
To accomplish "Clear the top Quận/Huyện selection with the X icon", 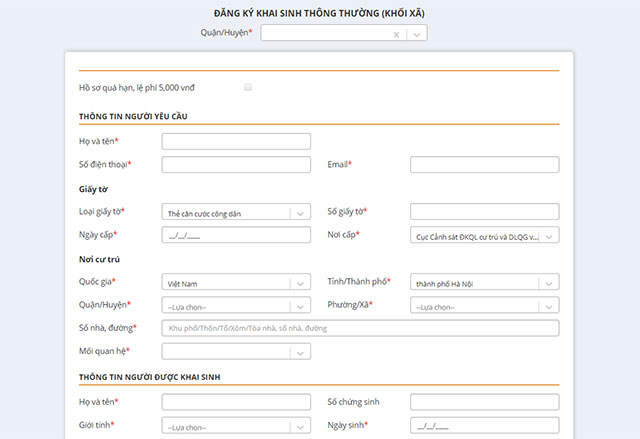I will point(396,34).
